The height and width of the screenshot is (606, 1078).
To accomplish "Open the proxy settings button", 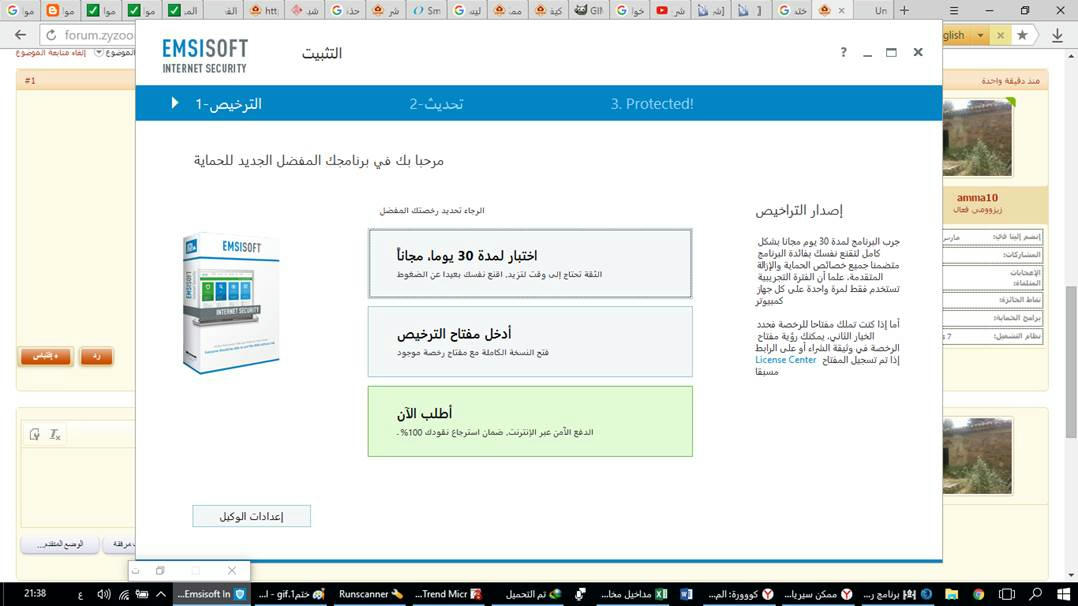I will (x=251, y=516).
